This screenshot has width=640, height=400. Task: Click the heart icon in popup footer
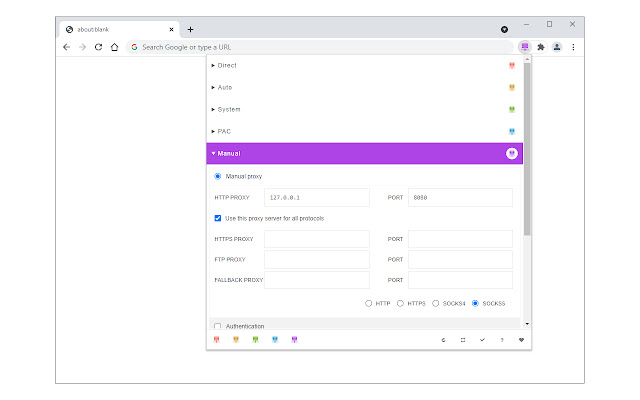click(521, 340)
